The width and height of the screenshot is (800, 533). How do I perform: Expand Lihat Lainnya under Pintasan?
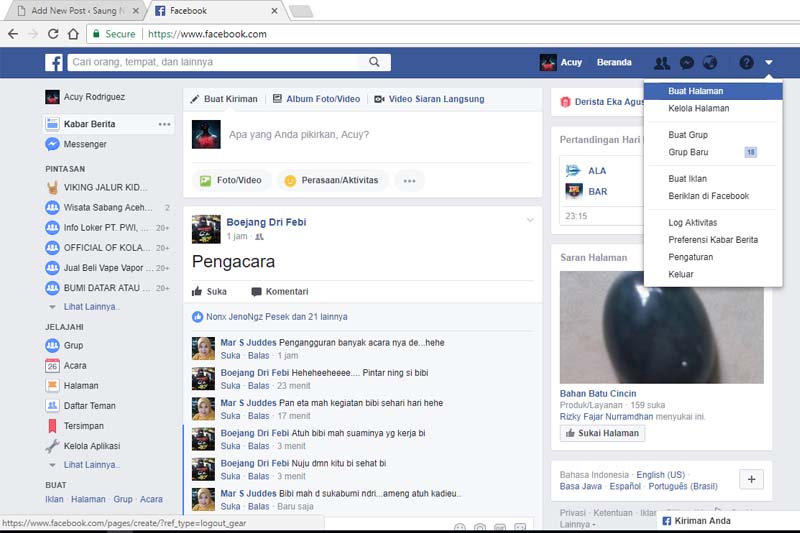pos(91,307)
